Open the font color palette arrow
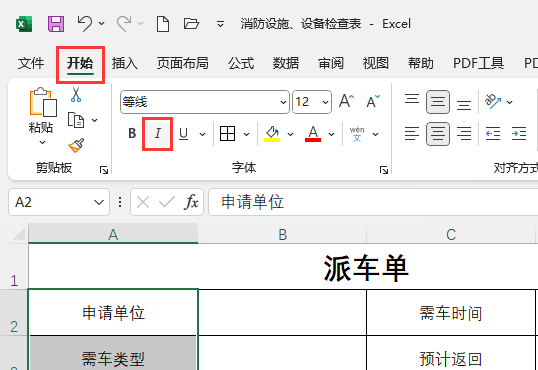The image size is (538, 370). tap(331, 134)
